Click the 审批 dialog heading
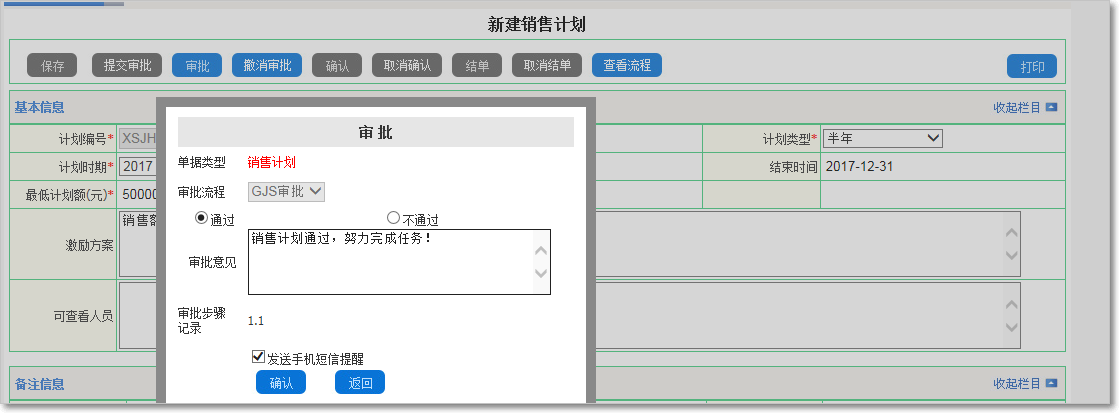 [375, 133]
